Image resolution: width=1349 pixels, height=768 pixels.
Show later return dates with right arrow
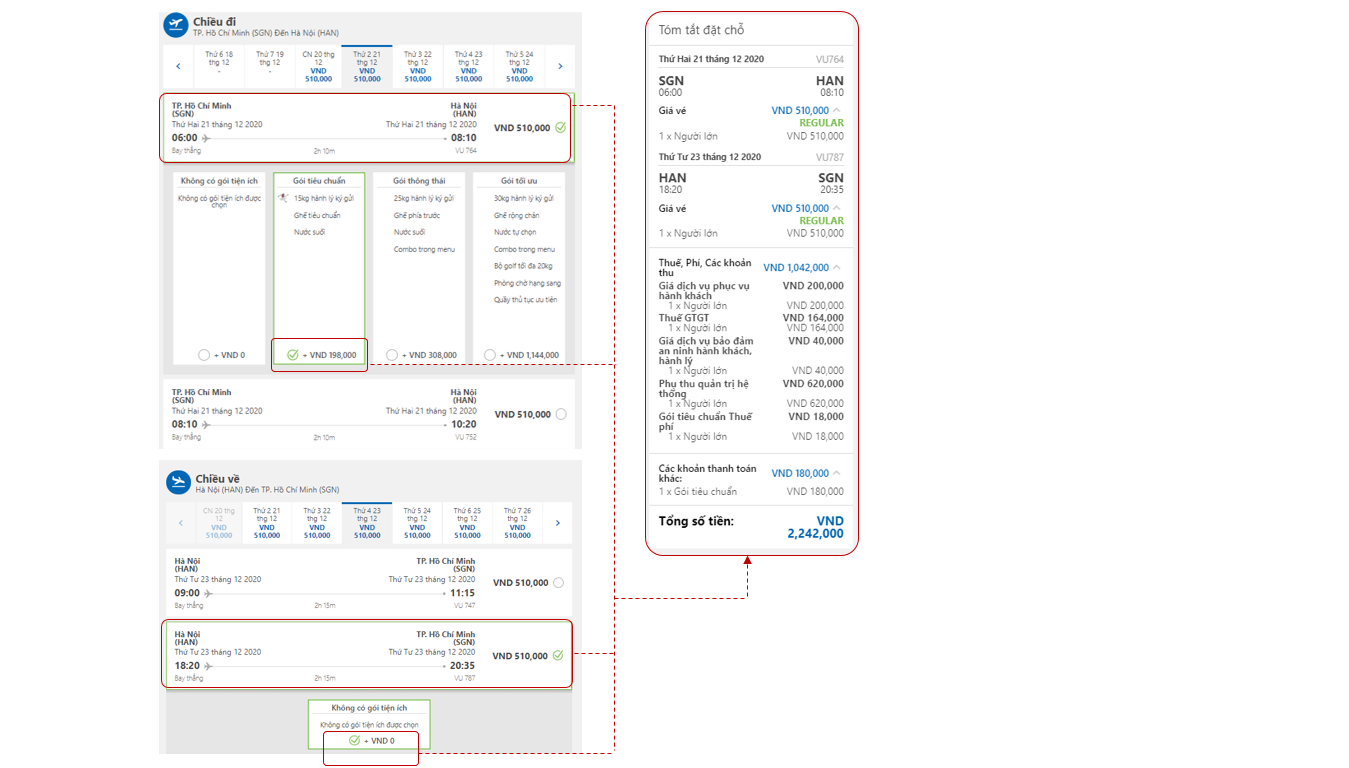coord(557,523)
